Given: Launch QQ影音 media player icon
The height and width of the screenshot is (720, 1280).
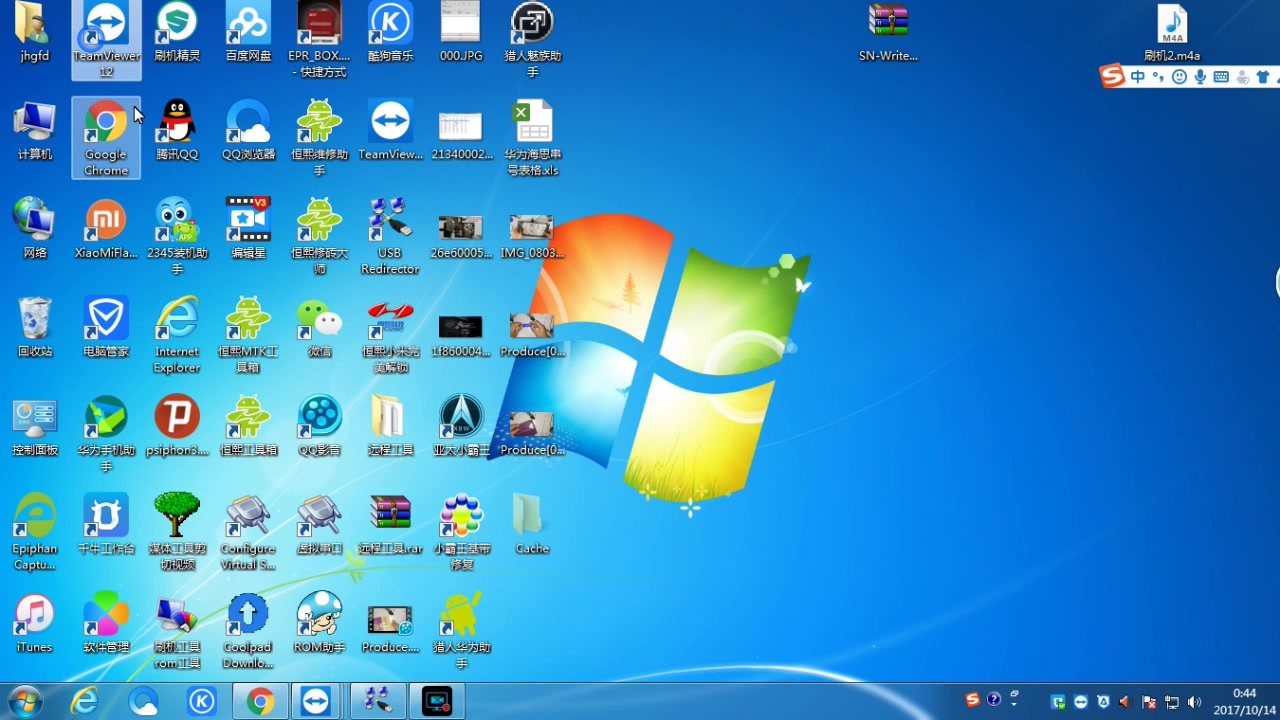Looking at the screenshot, I should coord(319,426).
